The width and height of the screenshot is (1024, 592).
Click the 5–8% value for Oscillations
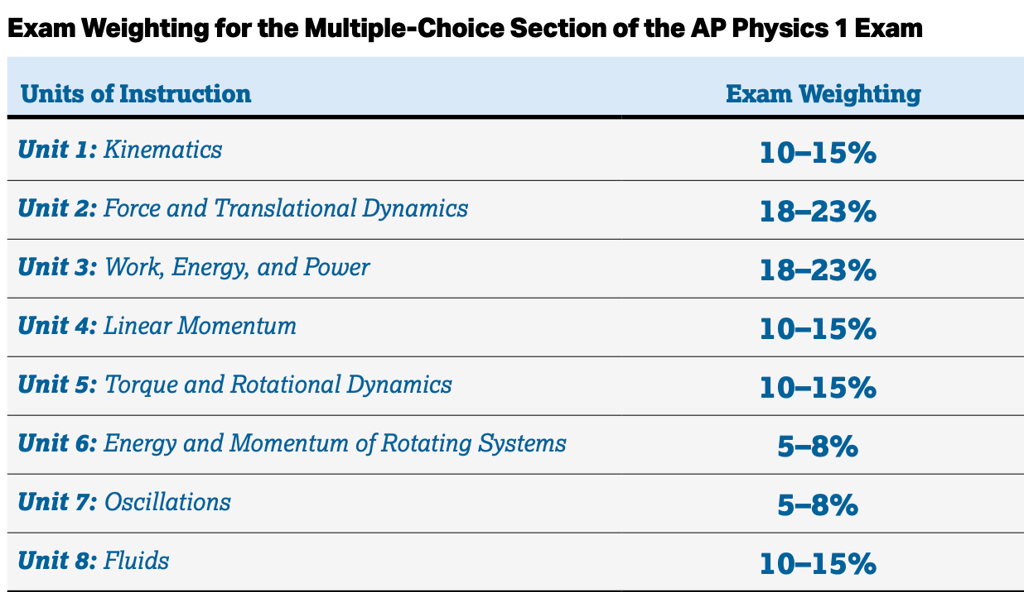(x=818, y=505)
